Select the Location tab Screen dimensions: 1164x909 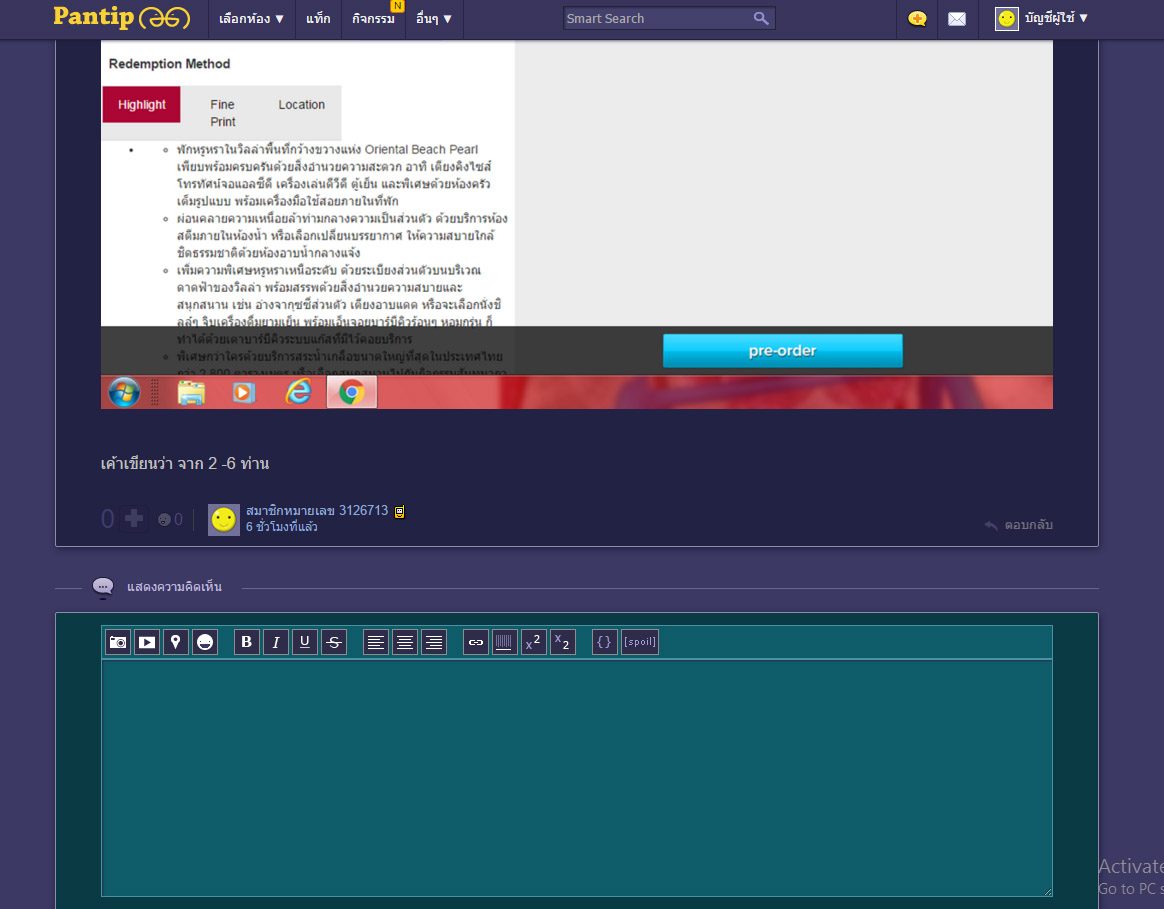301,105
